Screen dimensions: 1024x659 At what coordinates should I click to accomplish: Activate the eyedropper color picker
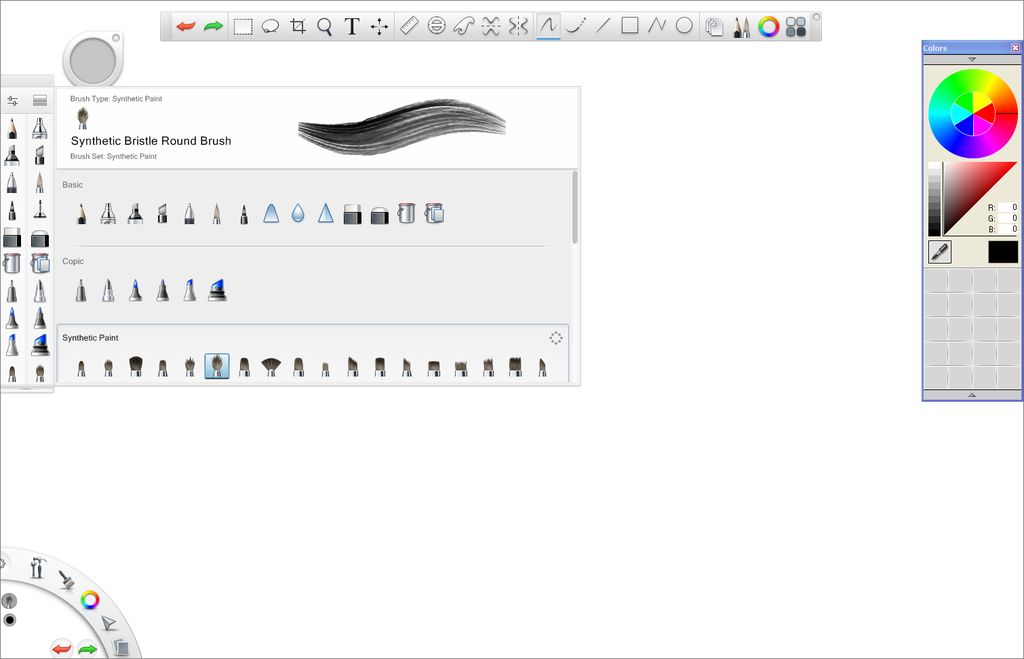pyautogui.click(x=940, y=252)
